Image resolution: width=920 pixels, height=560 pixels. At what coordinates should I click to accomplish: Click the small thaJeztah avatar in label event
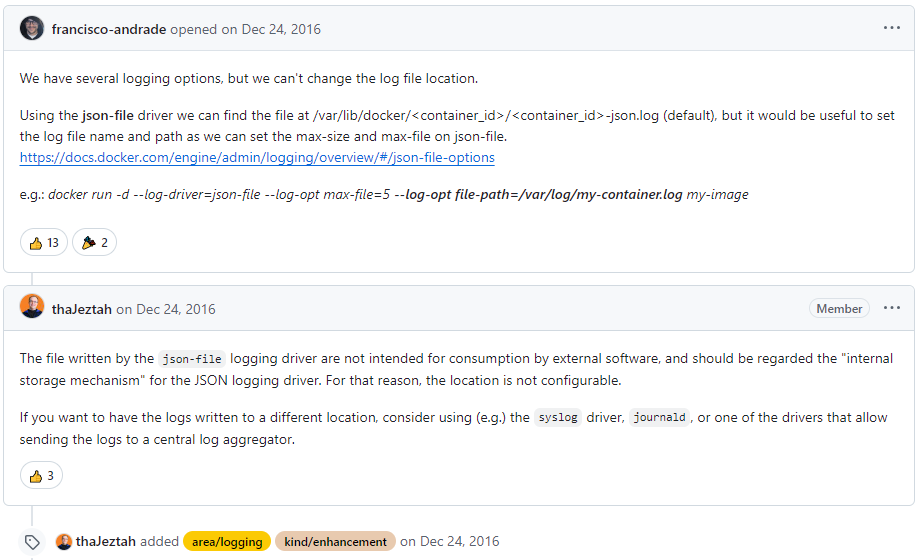point(63,542)
